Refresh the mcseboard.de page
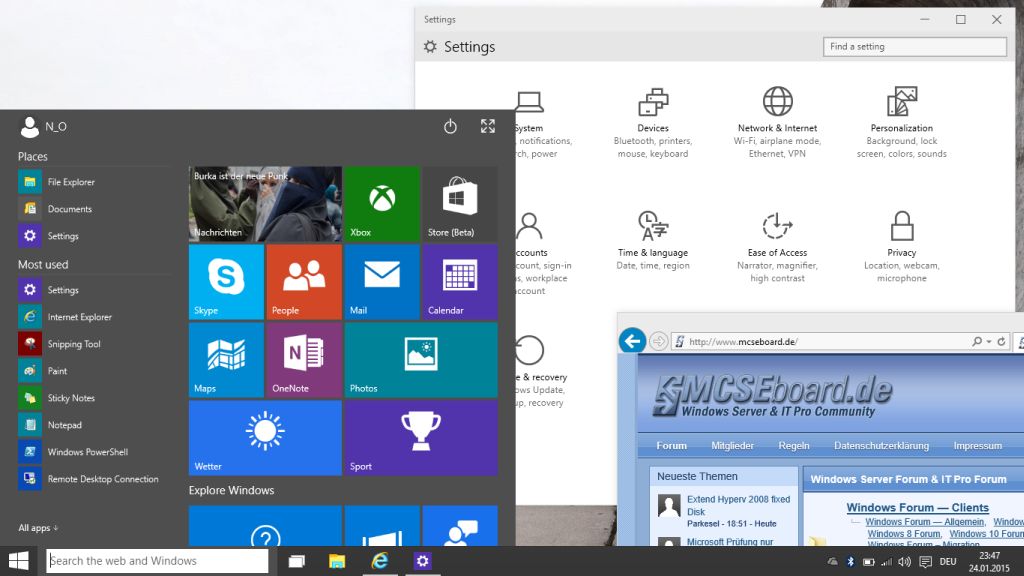The image size is (1024, 576). [1001, 342]
